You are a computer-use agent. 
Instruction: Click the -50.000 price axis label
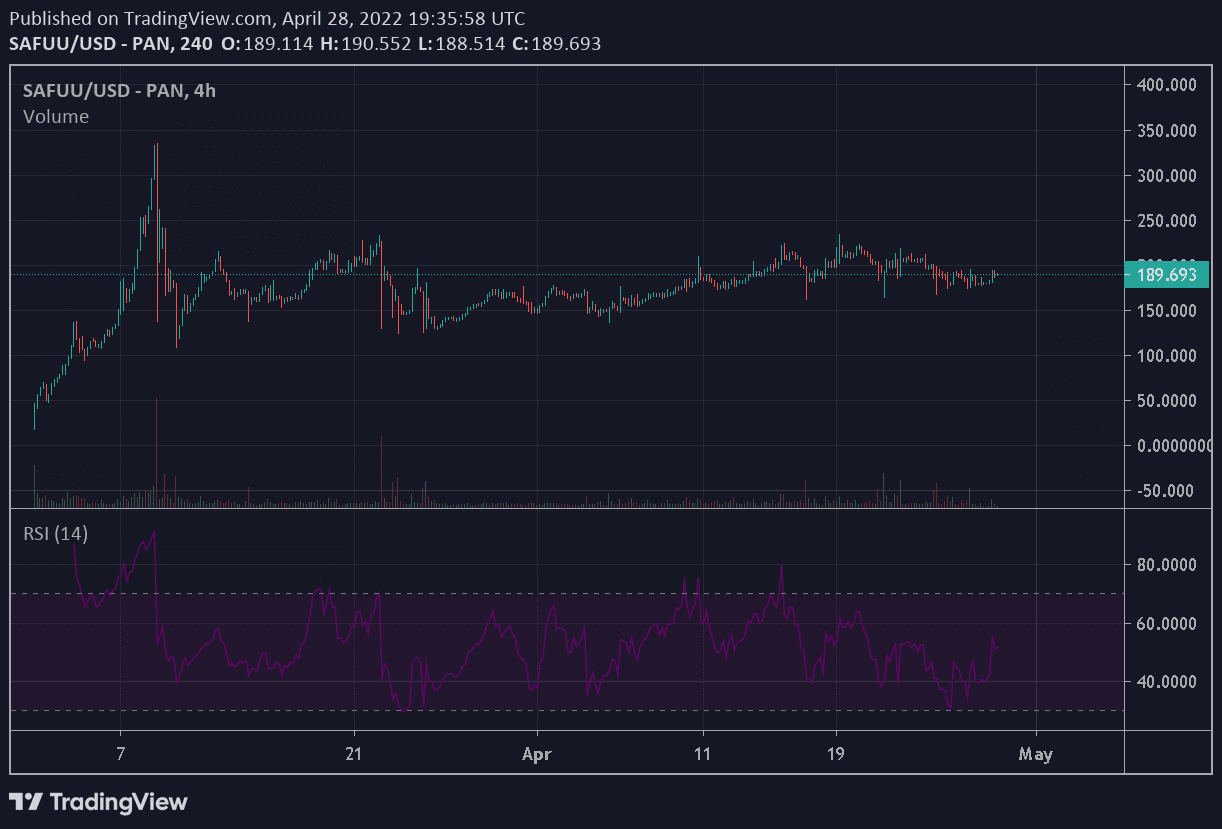click(1166, 490)
